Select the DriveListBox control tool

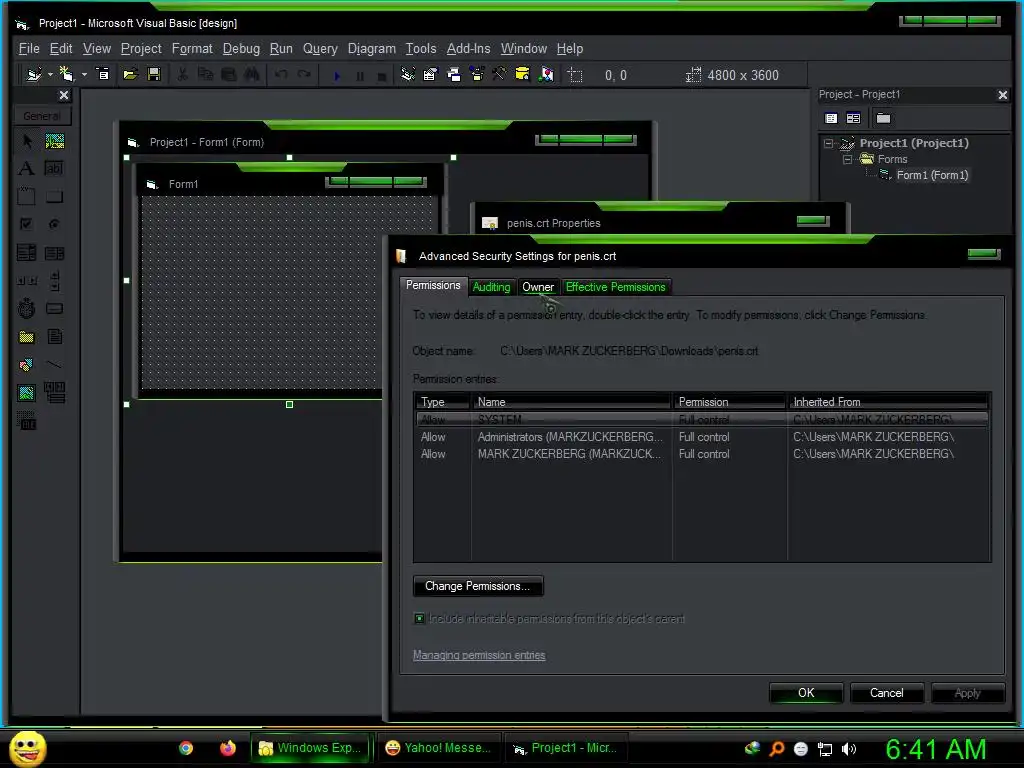55,308
